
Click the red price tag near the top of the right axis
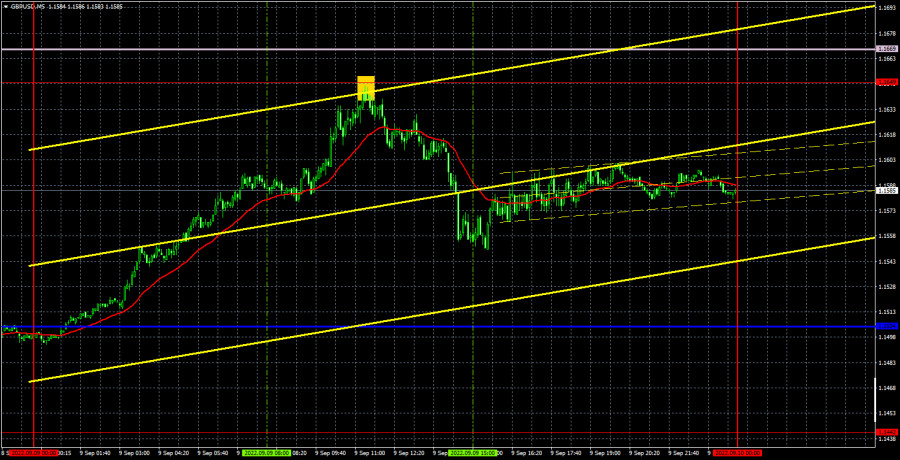[887, 82]
